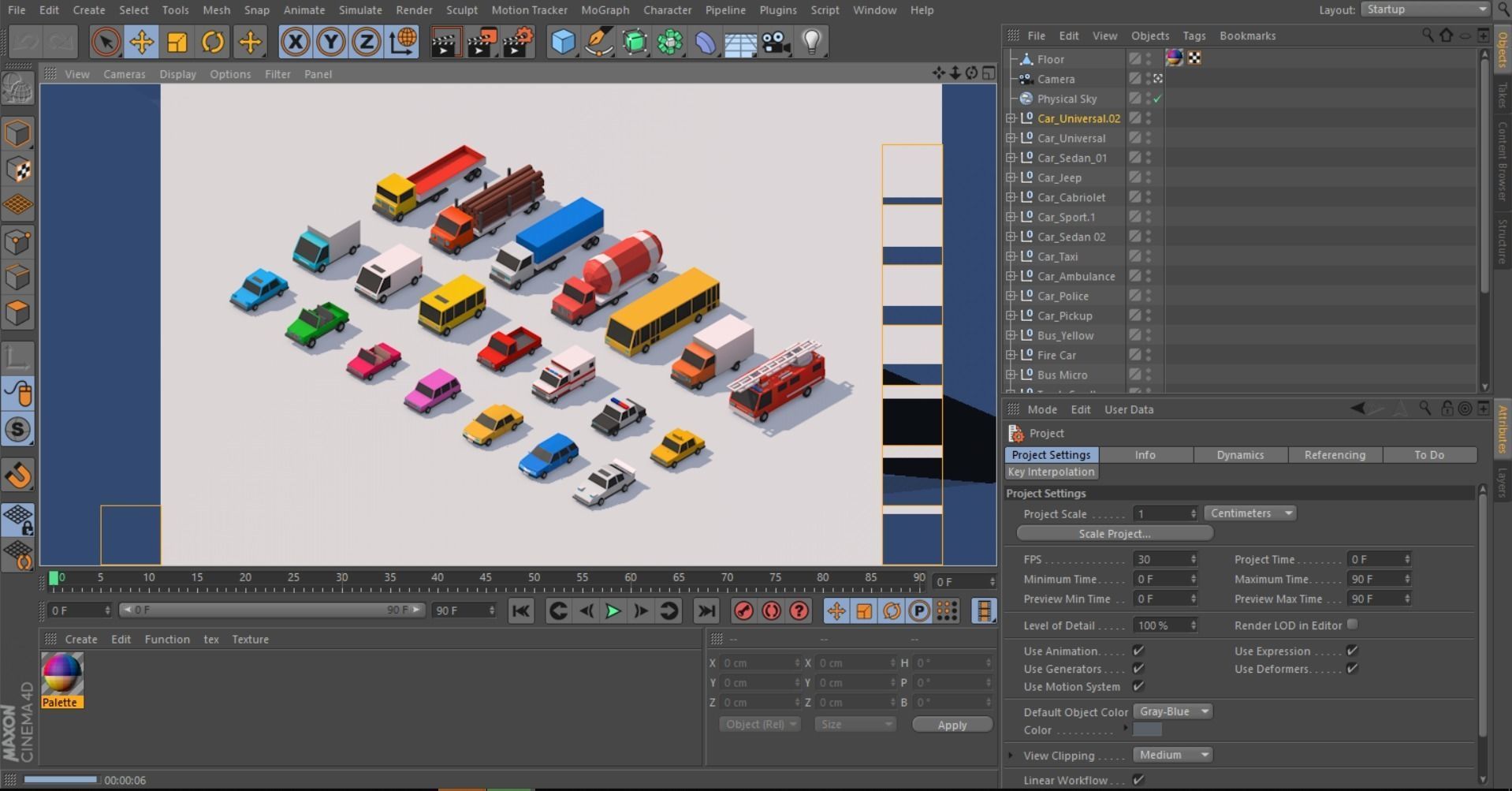Activate the Scale tool
The width and height of the screenshot is (1512, 791).
177,42
